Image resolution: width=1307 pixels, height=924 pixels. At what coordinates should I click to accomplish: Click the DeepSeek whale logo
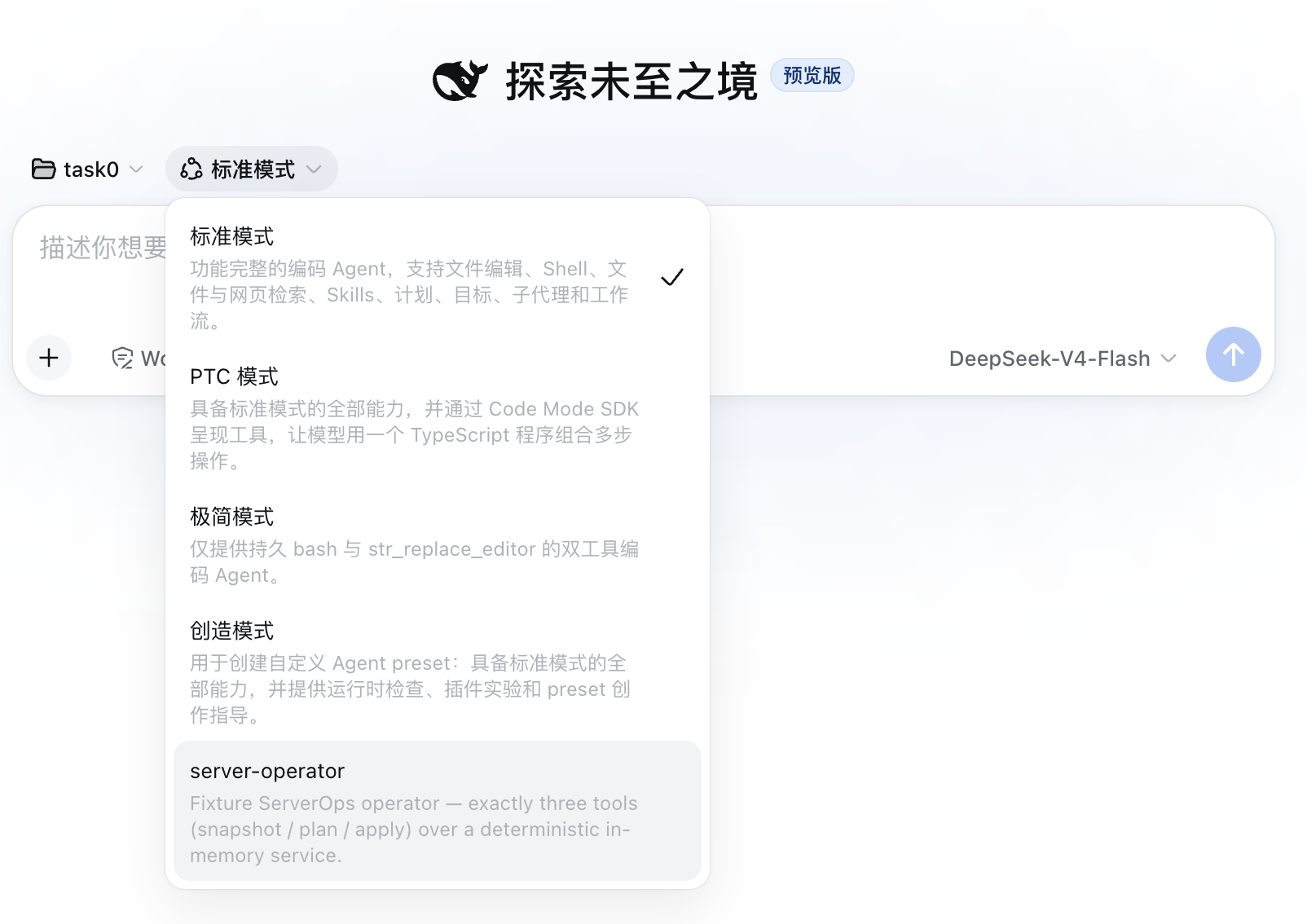(x=460, y=81)
